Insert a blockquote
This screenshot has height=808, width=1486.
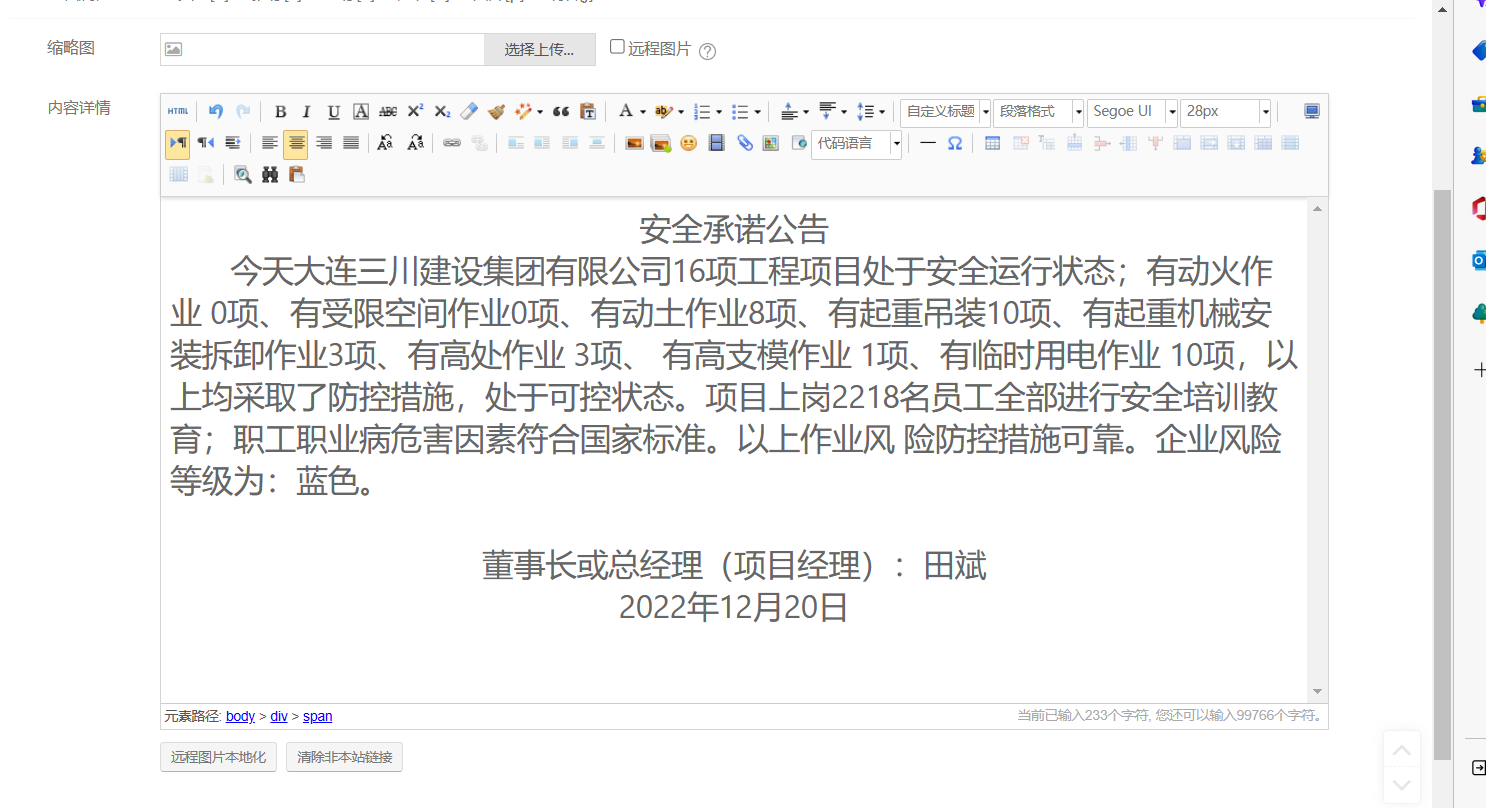(561, 112)
